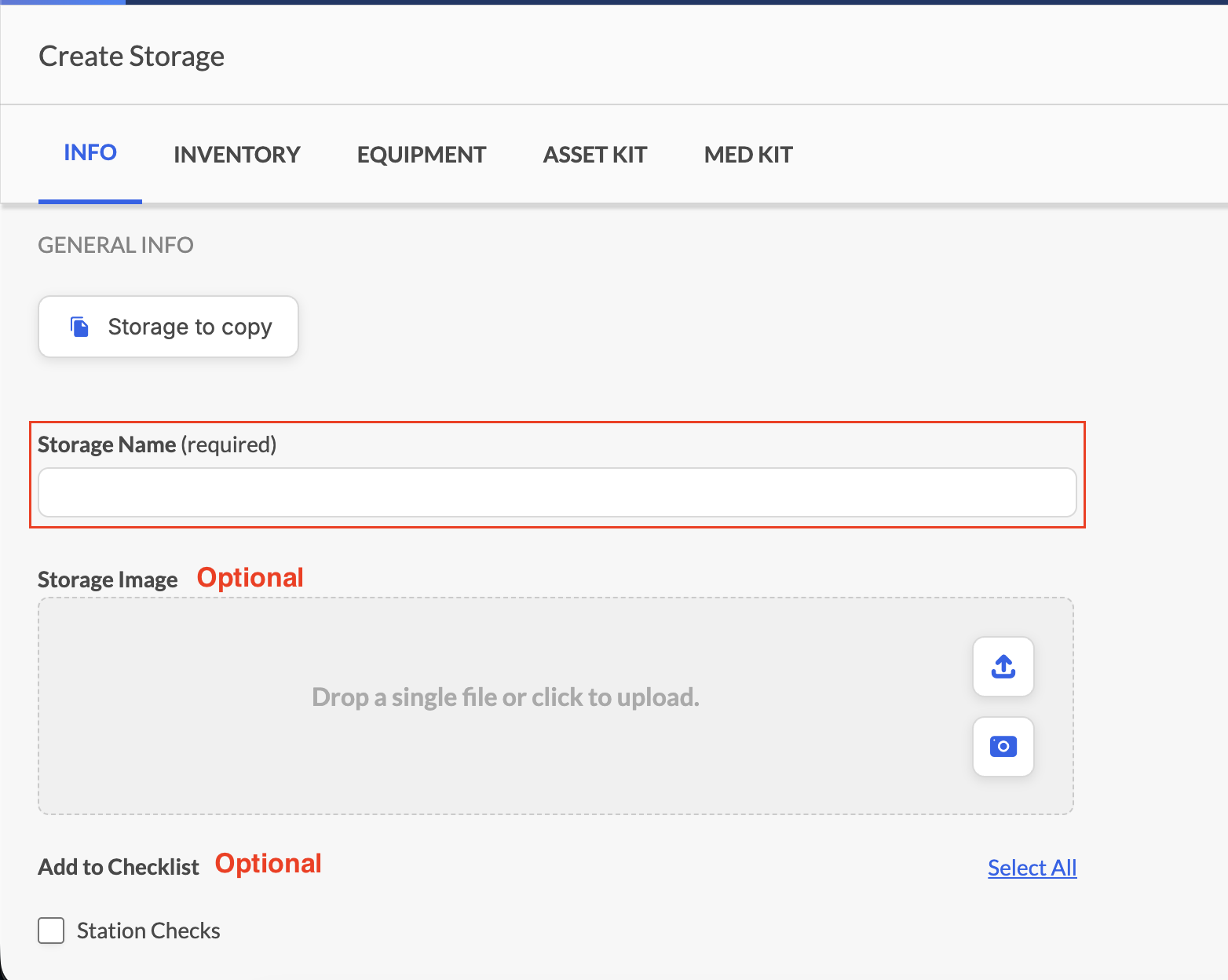1228x980 pixels.
Task: Click the Add to Checklist label
Action: pos(119,867)
